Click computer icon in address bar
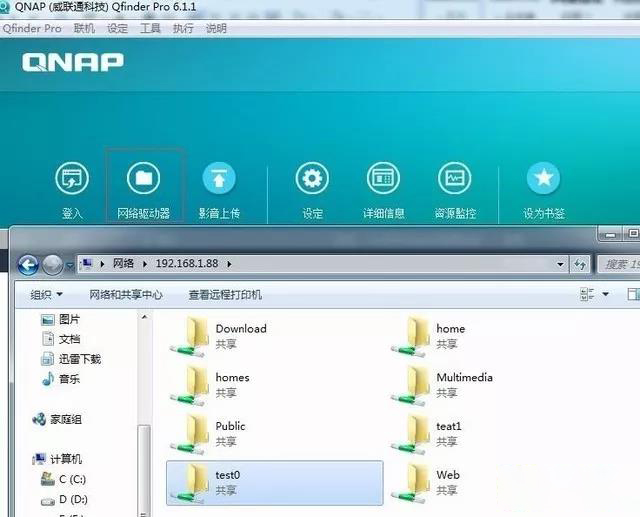This screenshot has height=517, width=640. (x=87, y=264)
